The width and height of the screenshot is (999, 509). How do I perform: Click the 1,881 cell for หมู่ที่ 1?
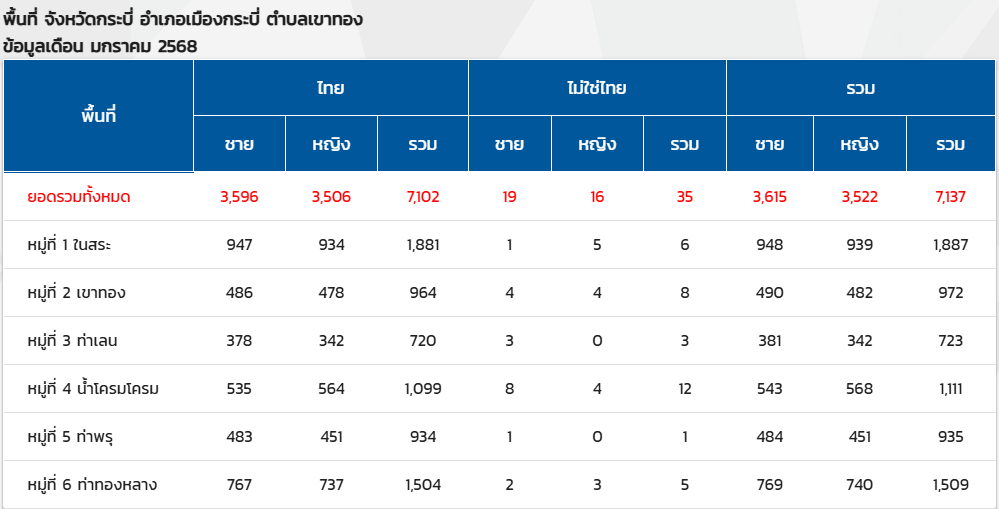pos(422,245)
